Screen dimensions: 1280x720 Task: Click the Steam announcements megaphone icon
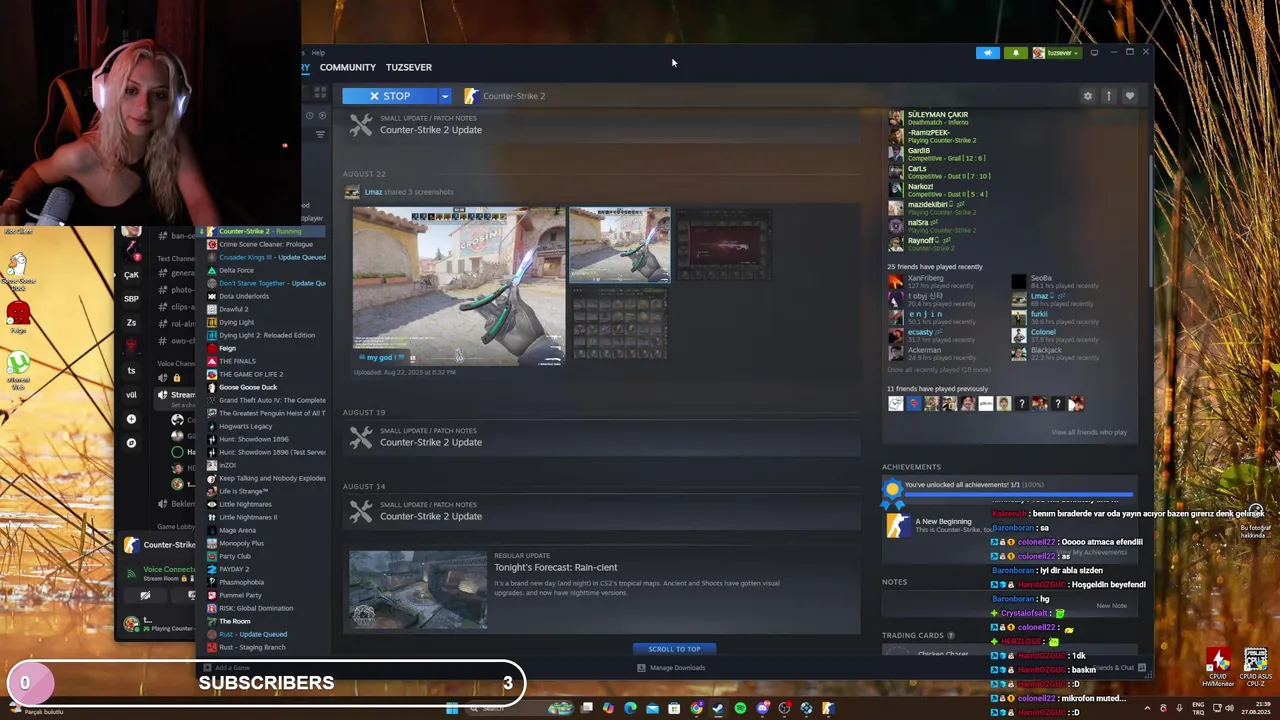pos(987,53)
